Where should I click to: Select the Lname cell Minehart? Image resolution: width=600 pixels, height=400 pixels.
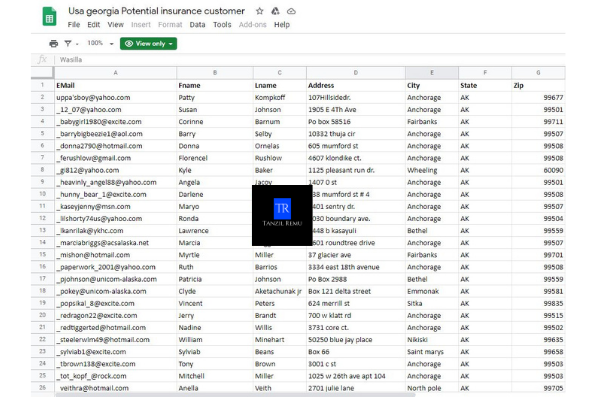pos(280,340)
